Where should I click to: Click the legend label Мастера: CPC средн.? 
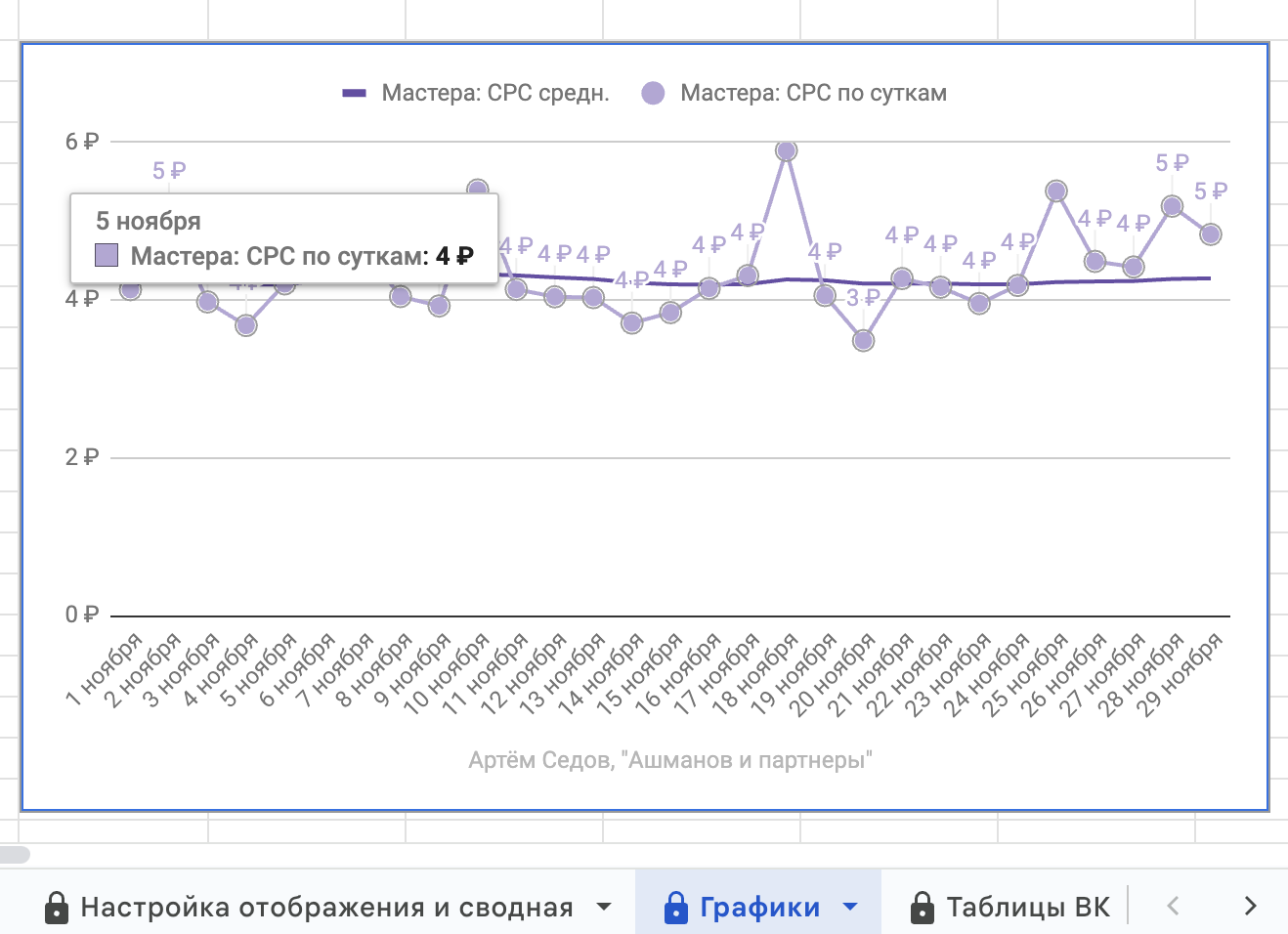(495, 93)
